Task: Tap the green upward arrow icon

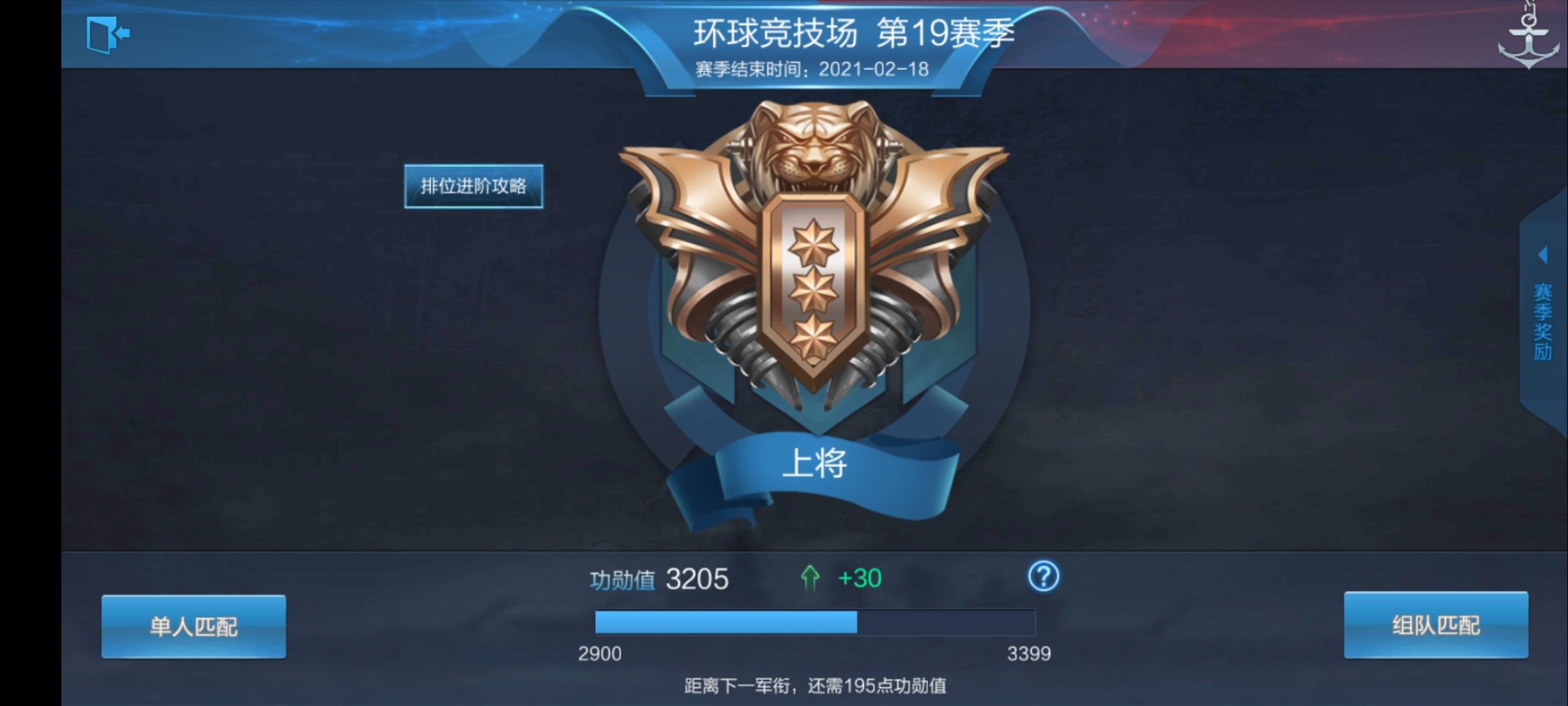Action: [x=810, y=579]
